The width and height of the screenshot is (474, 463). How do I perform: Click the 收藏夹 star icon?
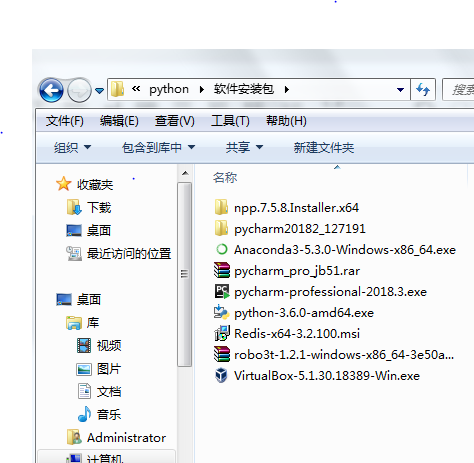click(x=63, y=184)
